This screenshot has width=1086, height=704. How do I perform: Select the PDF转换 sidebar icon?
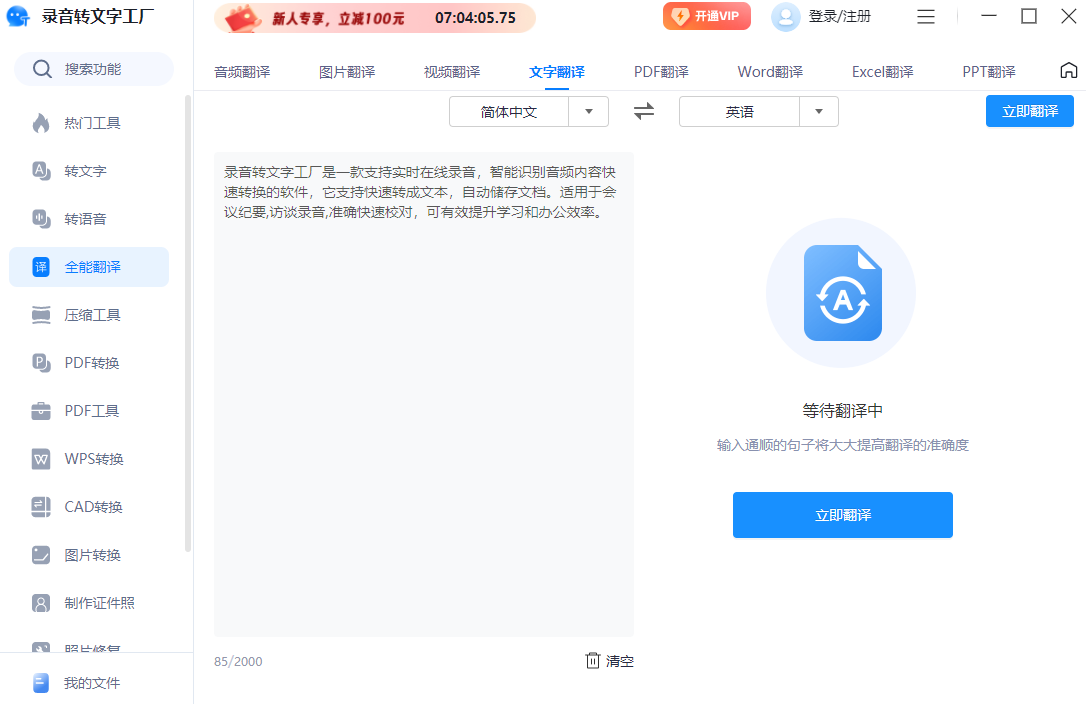pos(41,363)
